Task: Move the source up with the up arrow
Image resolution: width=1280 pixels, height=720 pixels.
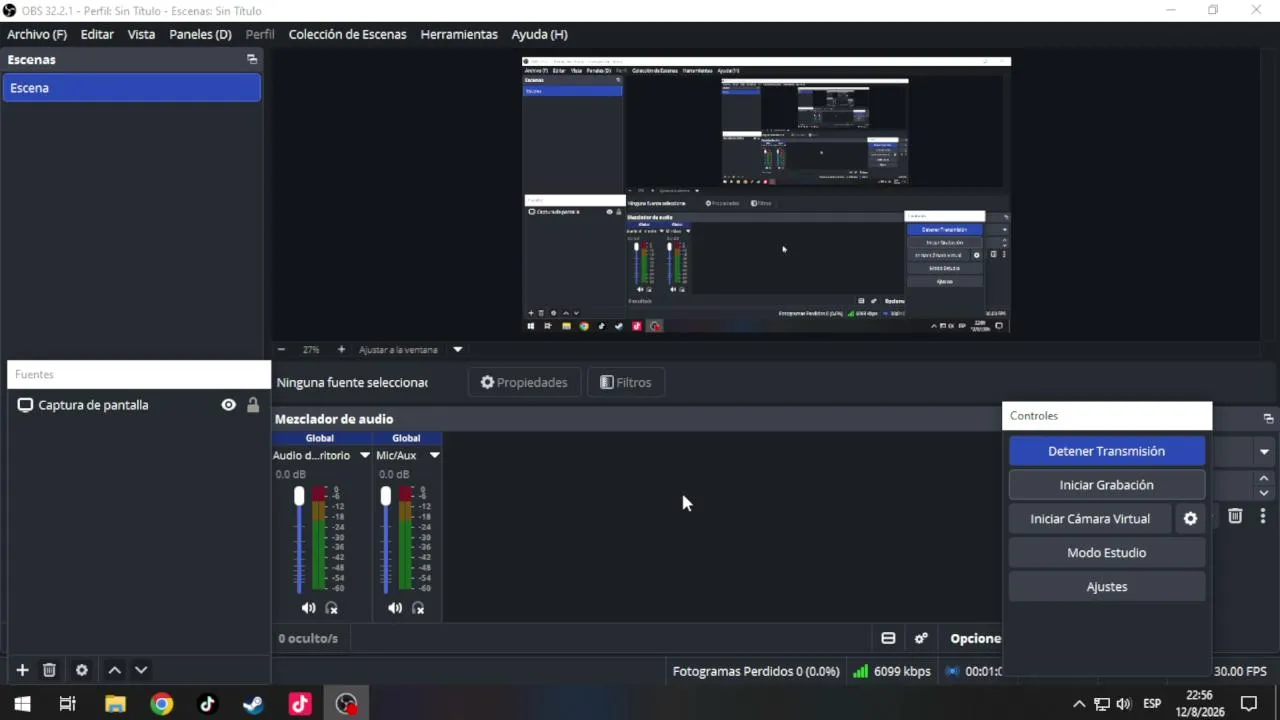Action: click(114, 670)
